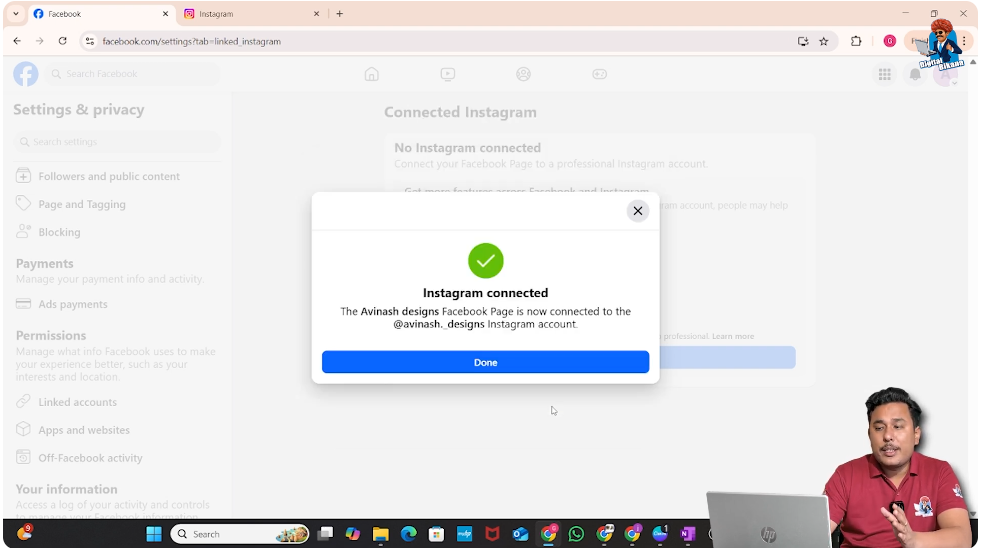Image resolution: width=983 pixels, height=548 pixels.
Task: Select the Facebook browser tab
Action: tap(100, 14)
